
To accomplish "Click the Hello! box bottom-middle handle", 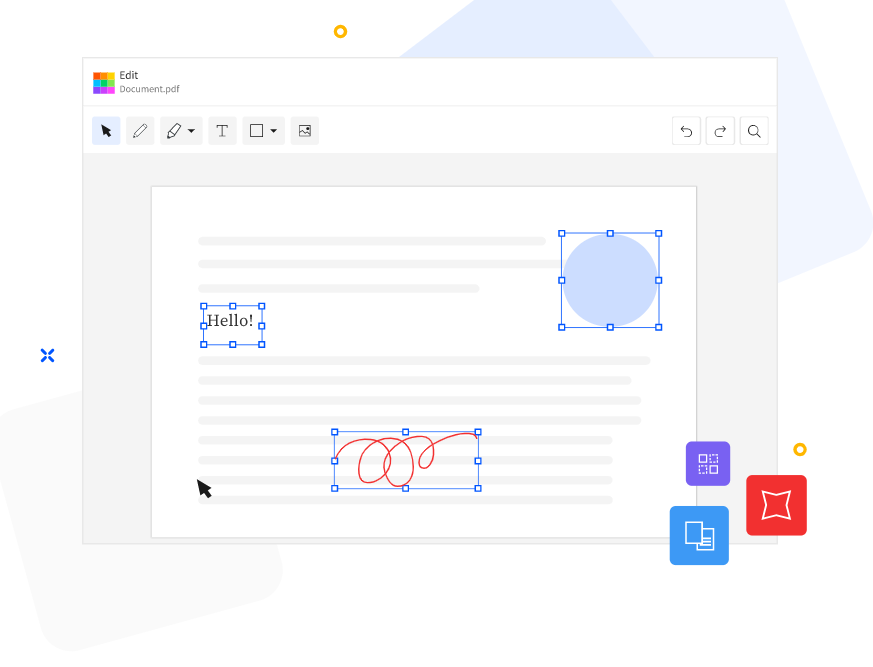I will pyautogui.click(x=233, y=345).
